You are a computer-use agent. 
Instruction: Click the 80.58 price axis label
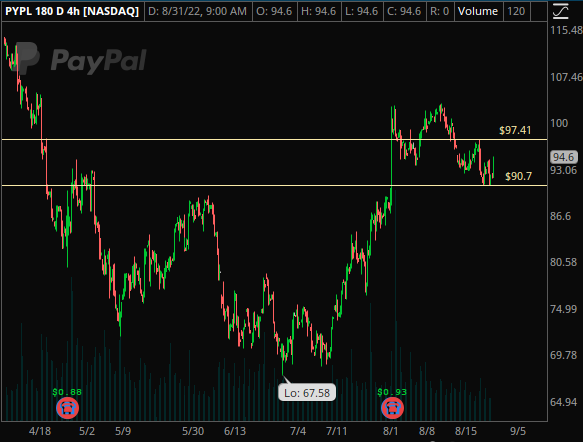coord(564,262)
